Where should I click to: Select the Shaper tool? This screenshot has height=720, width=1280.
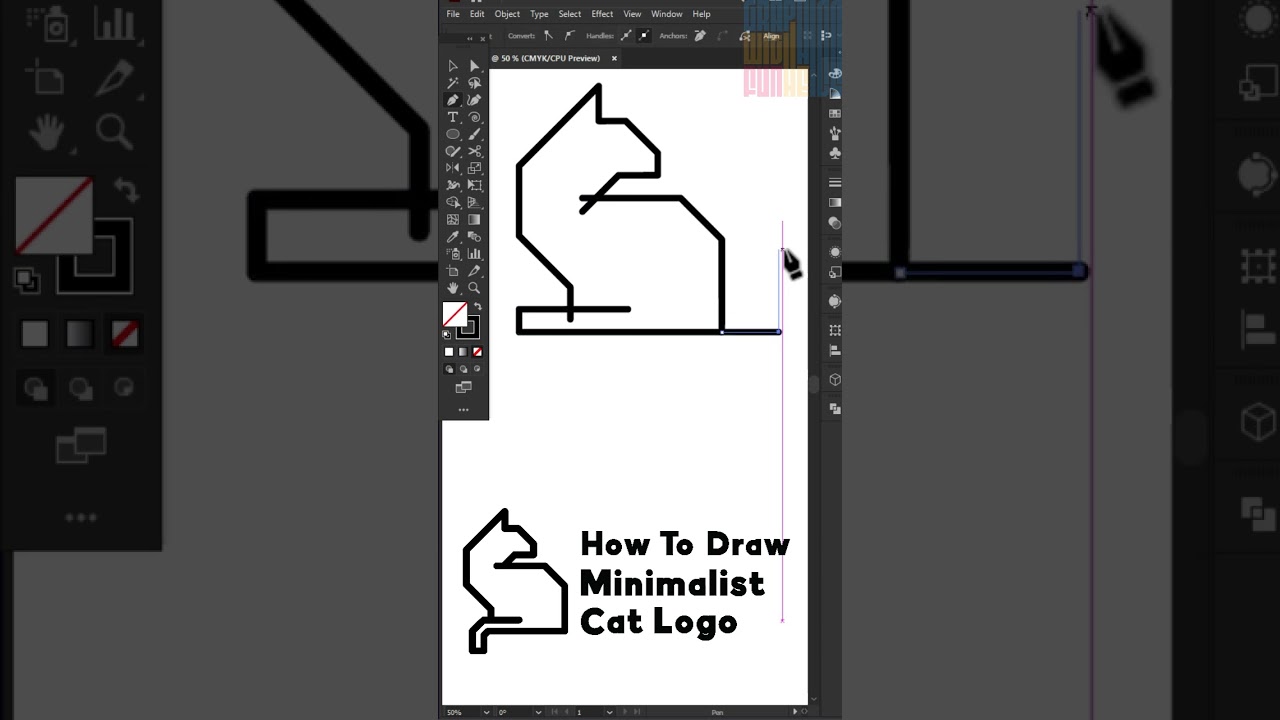453,151
